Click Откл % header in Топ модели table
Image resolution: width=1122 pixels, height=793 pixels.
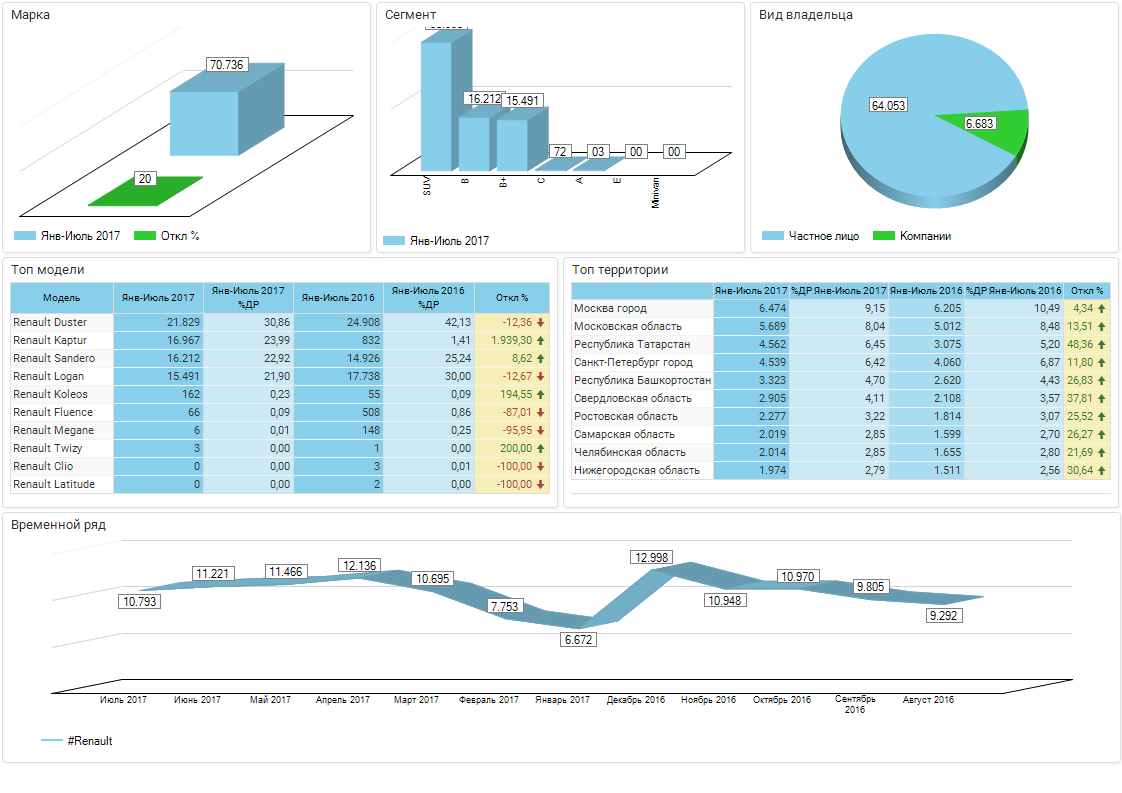click(512, 298)
